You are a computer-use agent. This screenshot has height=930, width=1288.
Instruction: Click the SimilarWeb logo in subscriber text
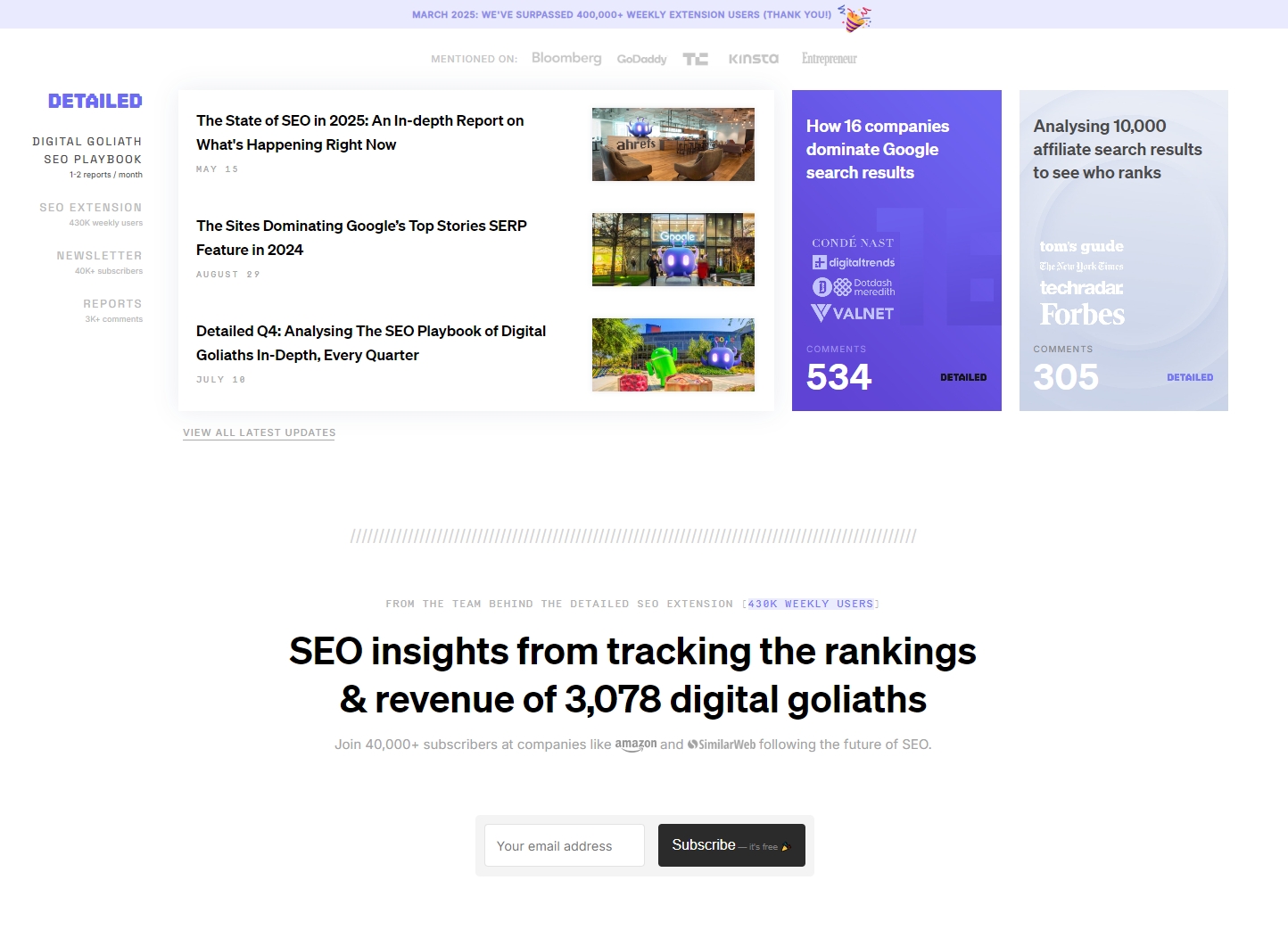pyautogui.click(x=722, y=745)
